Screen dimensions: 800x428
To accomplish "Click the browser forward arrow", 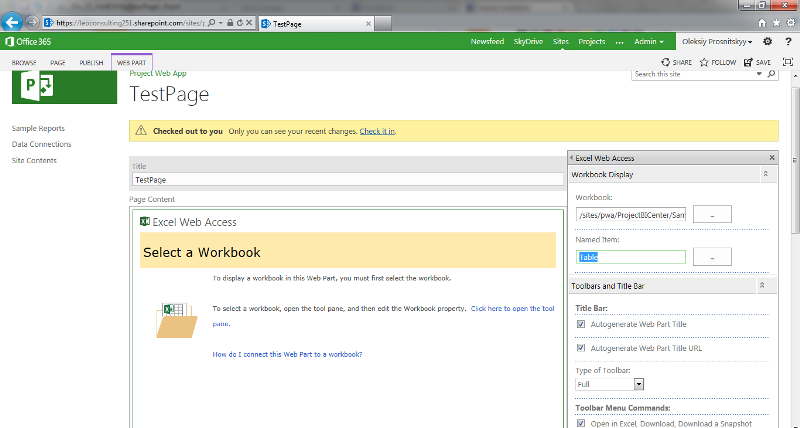I will tap(32, 22).
